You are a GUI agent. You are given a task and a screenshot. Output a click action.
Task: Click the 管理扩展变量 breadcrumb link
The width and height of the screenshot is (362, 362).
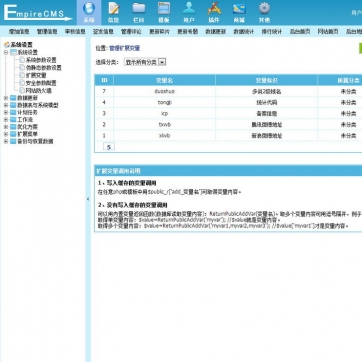(124, 48)
